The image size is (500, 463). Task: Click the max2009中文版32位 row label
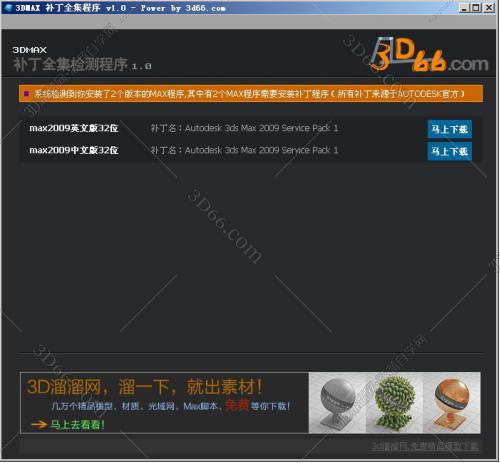pyautogui.click(x=74, y=150)
